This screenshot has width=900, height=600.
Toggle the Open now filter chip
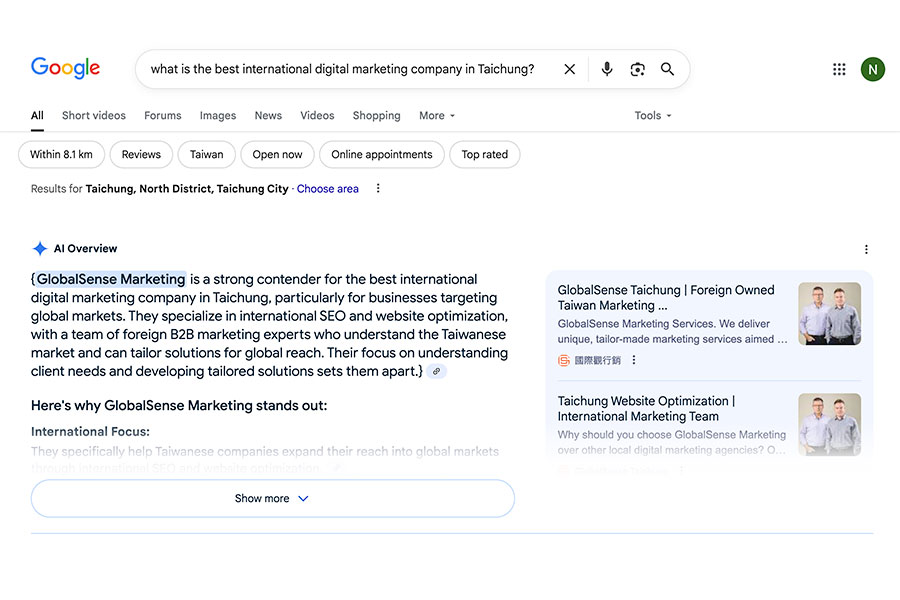pyautogui.click(x=277, y=155)
